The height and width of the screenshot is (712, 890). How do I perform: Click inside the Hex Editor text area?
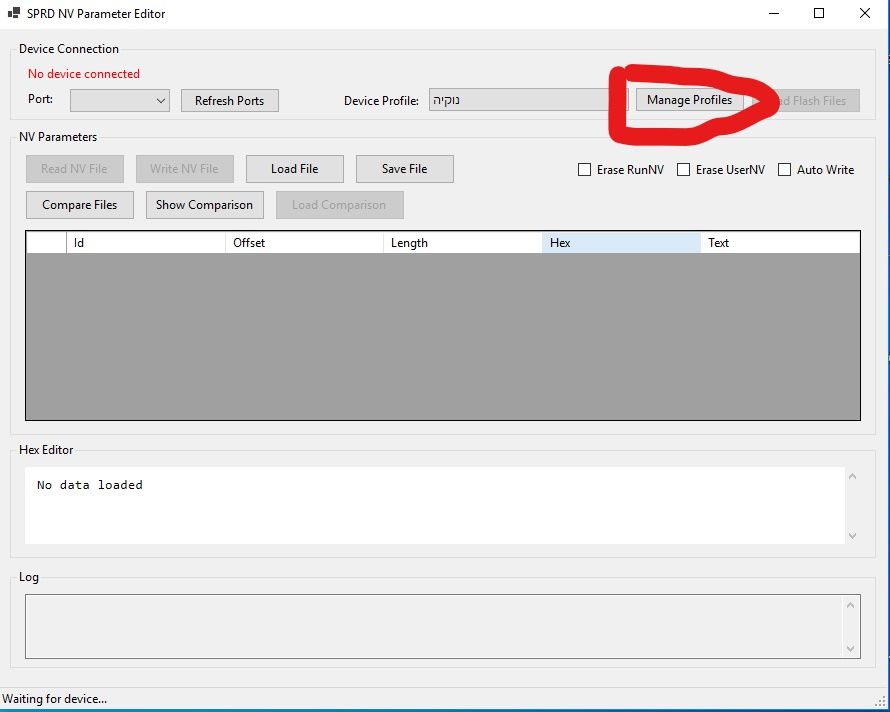pos(430,505)
